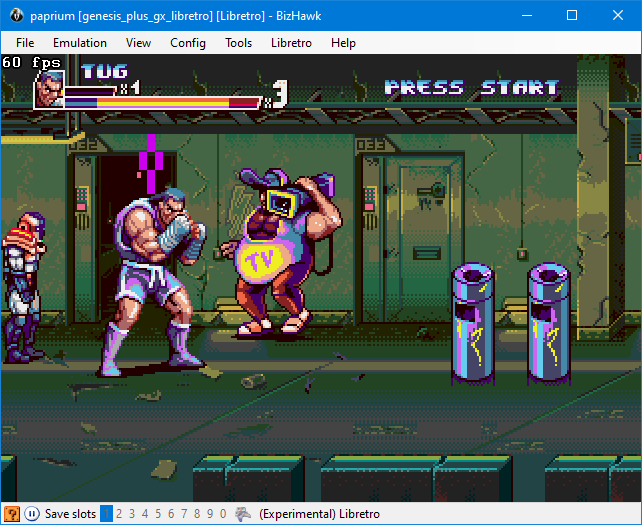This screenshot has width=642, height=525.
Task: Click the pause icon in status bar
Action: coord(32,514)
